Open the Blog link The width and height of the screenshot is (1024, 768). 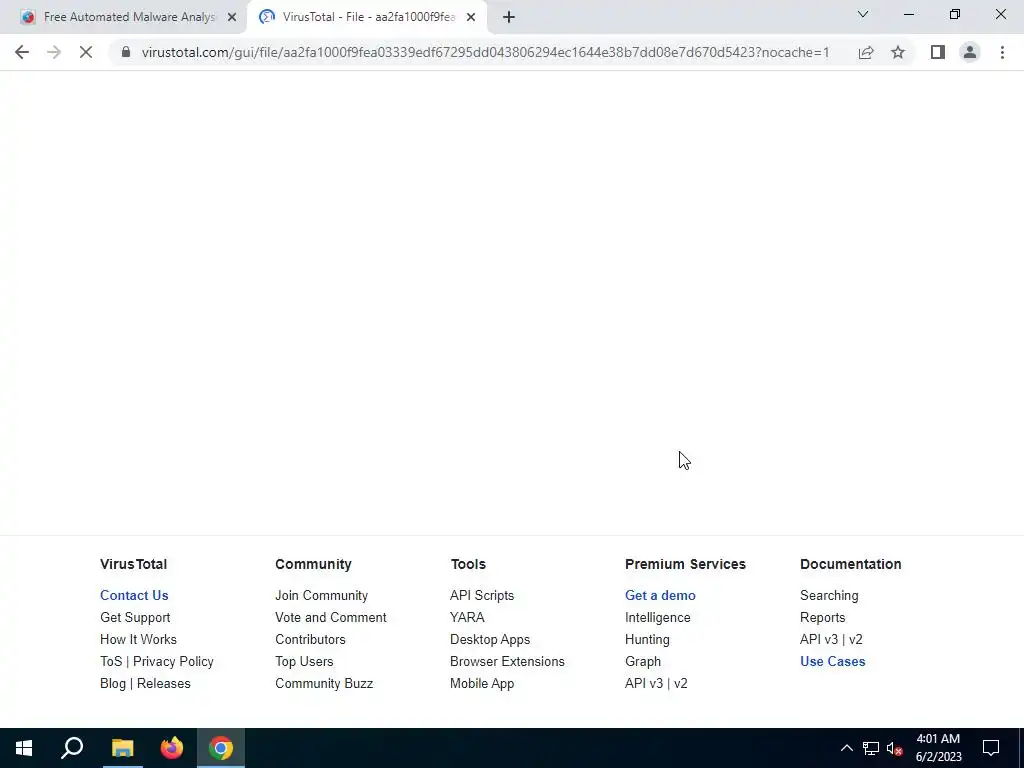click(112, 684)
